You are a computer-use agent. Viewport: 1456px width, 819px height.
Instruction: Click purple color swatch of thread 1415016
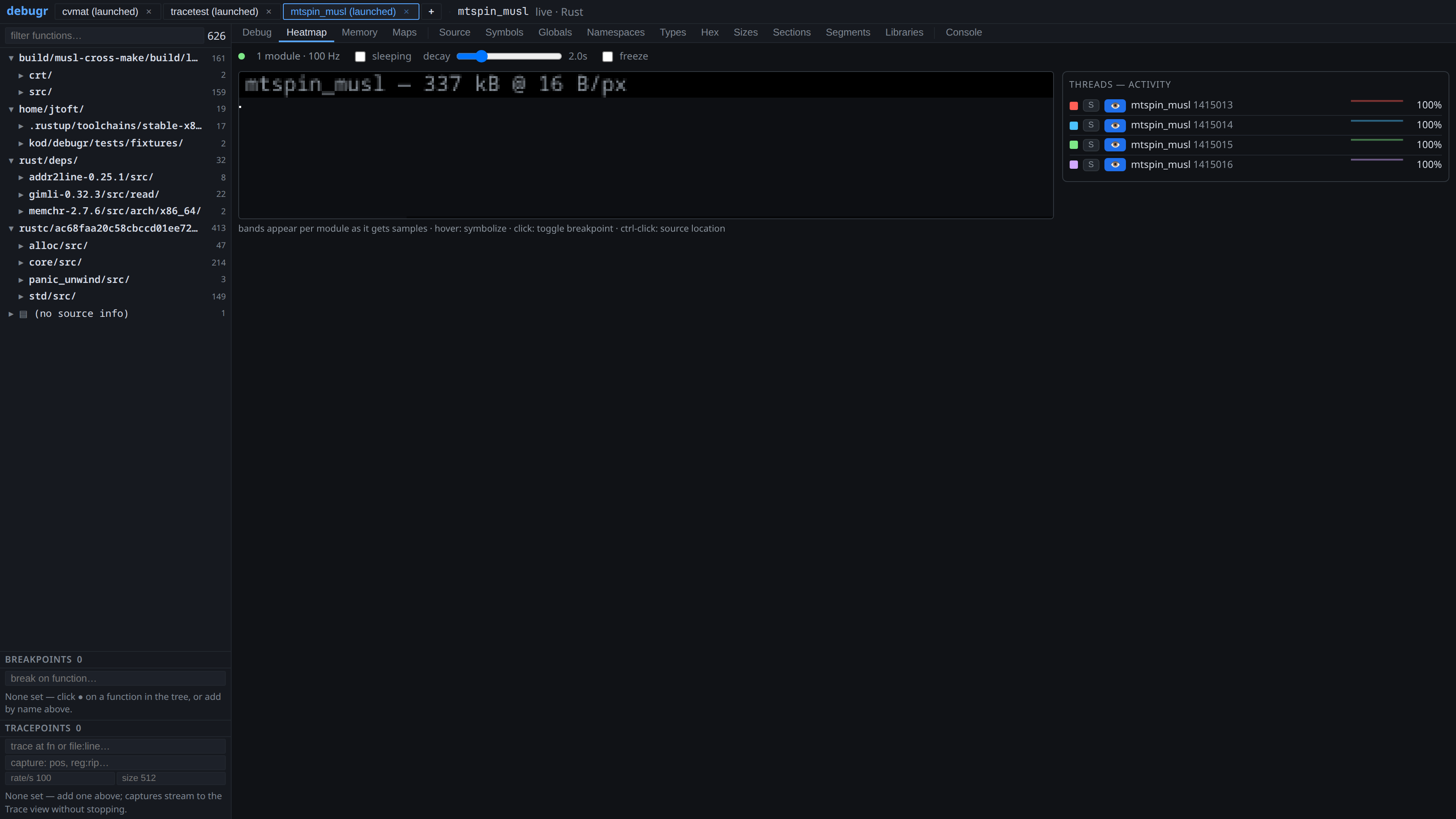coord(1074,165)
